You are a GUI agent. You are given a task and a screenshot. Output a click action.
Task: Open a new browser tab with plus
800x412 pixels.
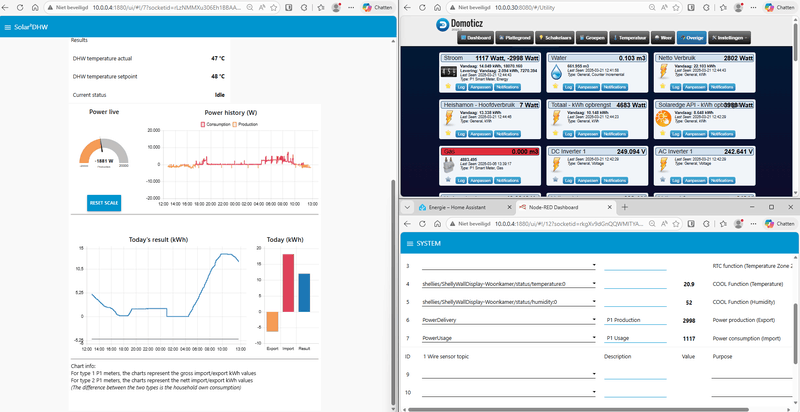[x=625, y=208]
